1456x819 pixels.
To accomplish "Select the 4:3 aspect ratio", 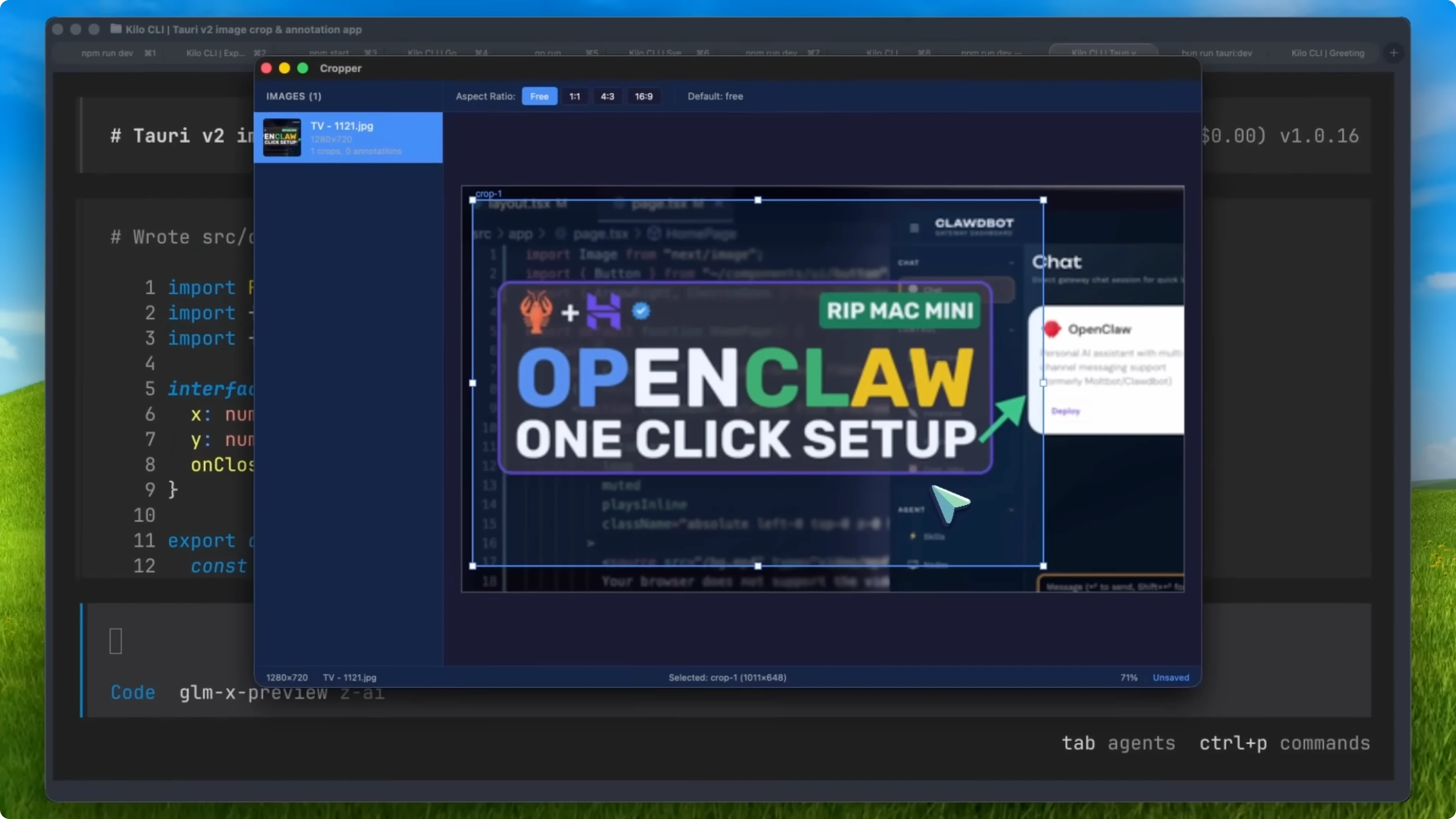I will (608, 96).
